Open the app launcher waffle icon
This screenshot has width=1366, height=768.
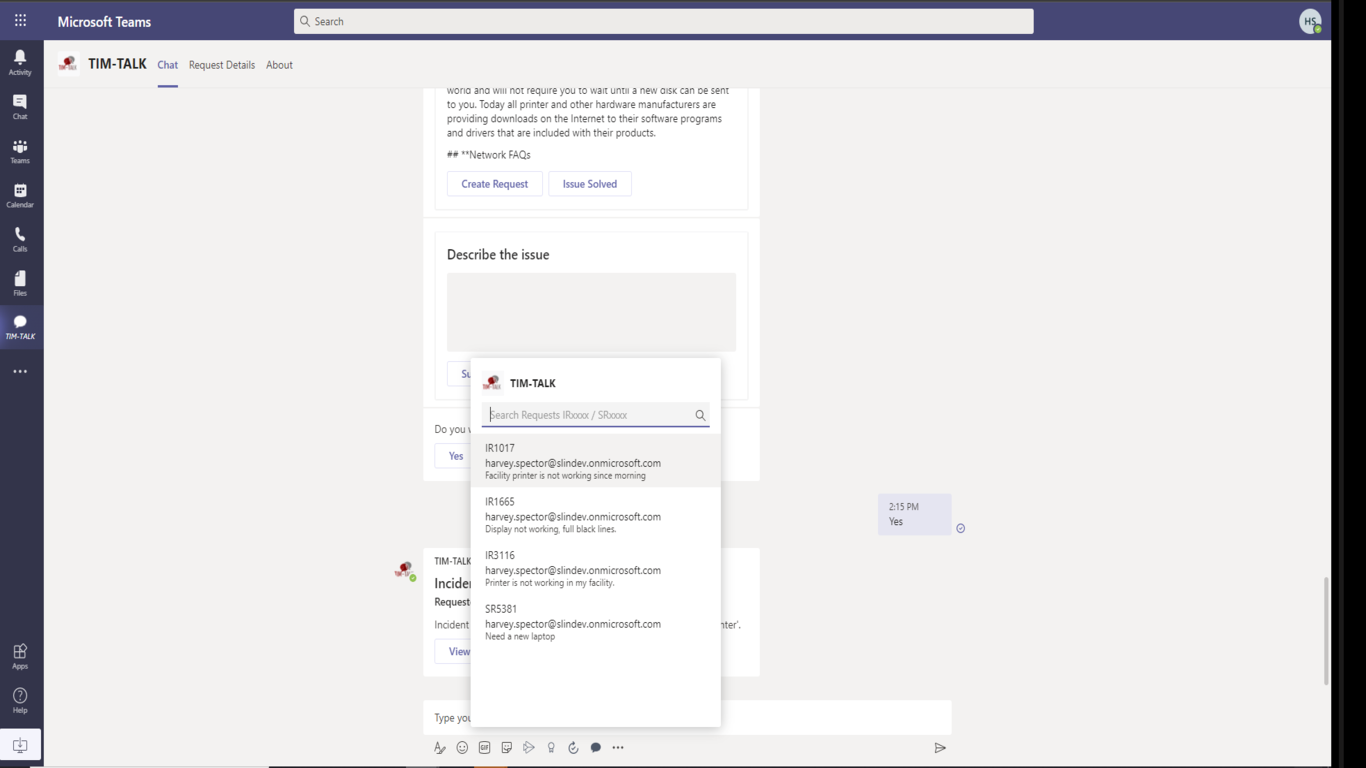point(20,21)
